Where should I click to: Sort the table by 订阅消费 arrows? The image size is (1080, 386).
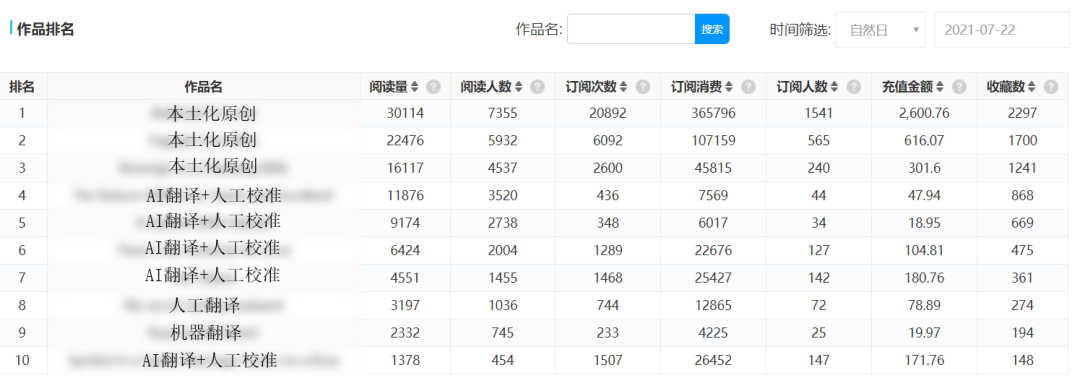(729, 87)
